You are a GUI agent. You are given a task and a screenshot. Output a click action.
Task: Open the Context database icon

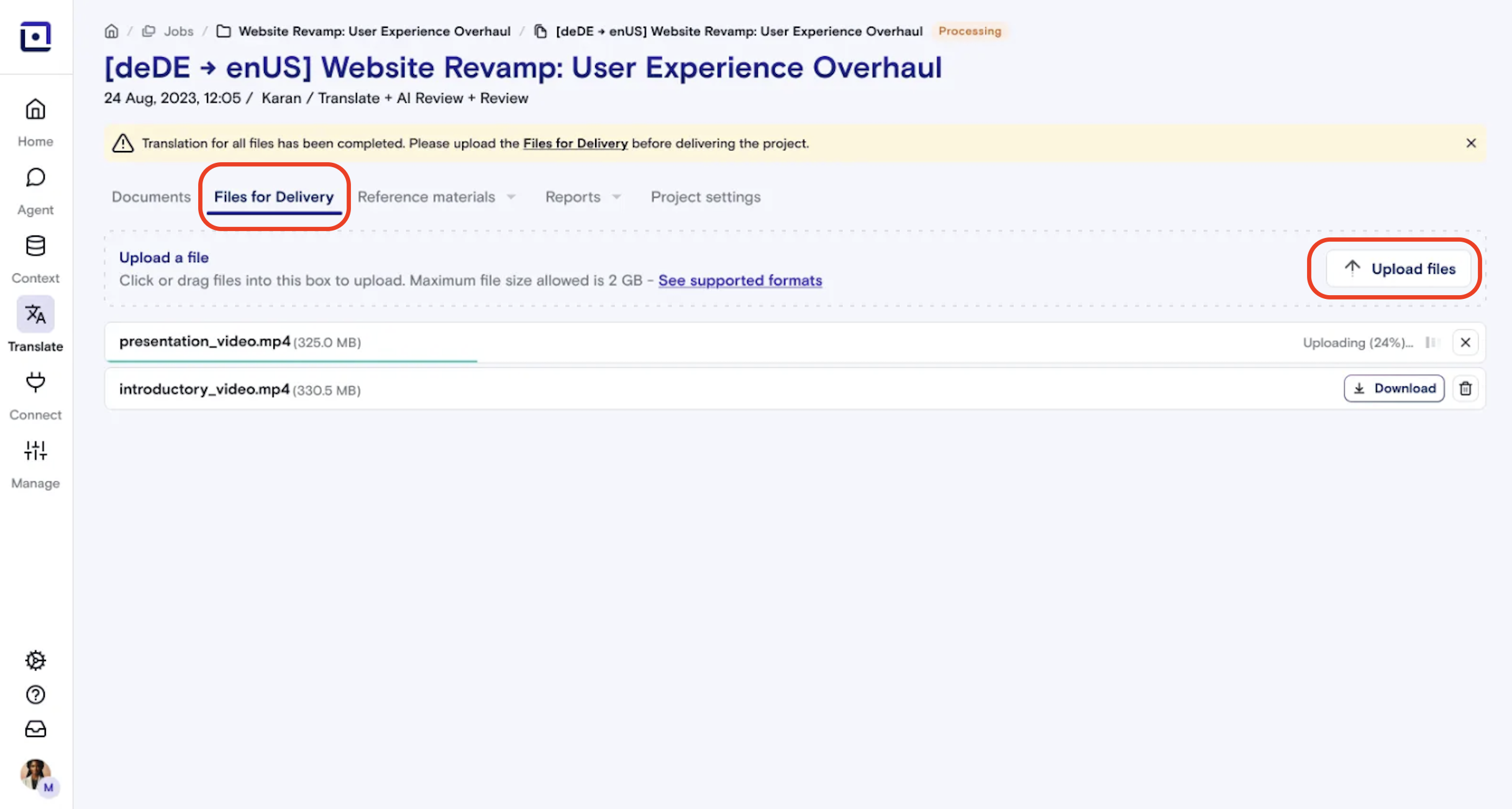[35, 247]
